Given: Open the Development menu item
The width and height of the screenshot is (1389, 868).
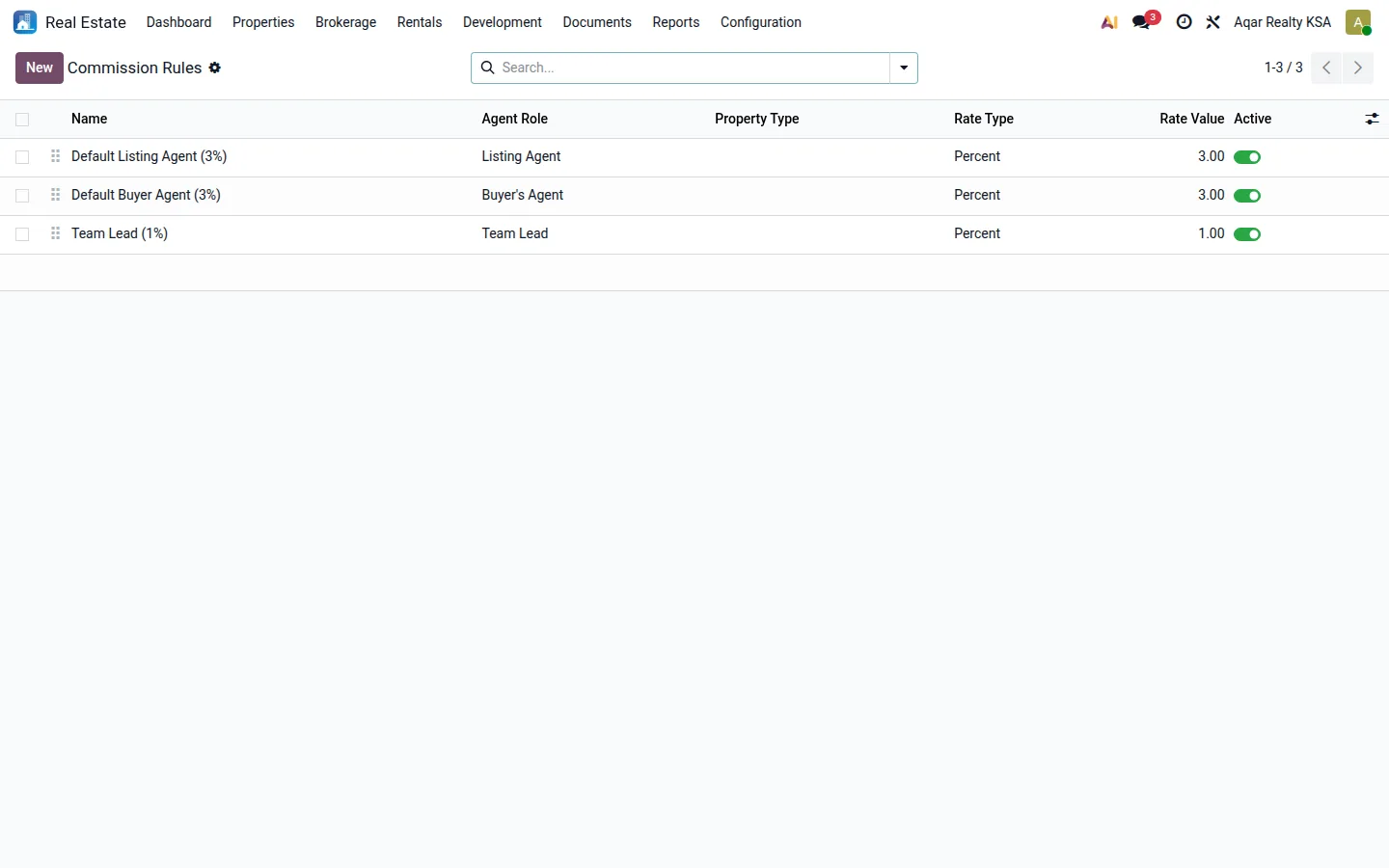Looking at the screenshot, I should coord(503,22).
